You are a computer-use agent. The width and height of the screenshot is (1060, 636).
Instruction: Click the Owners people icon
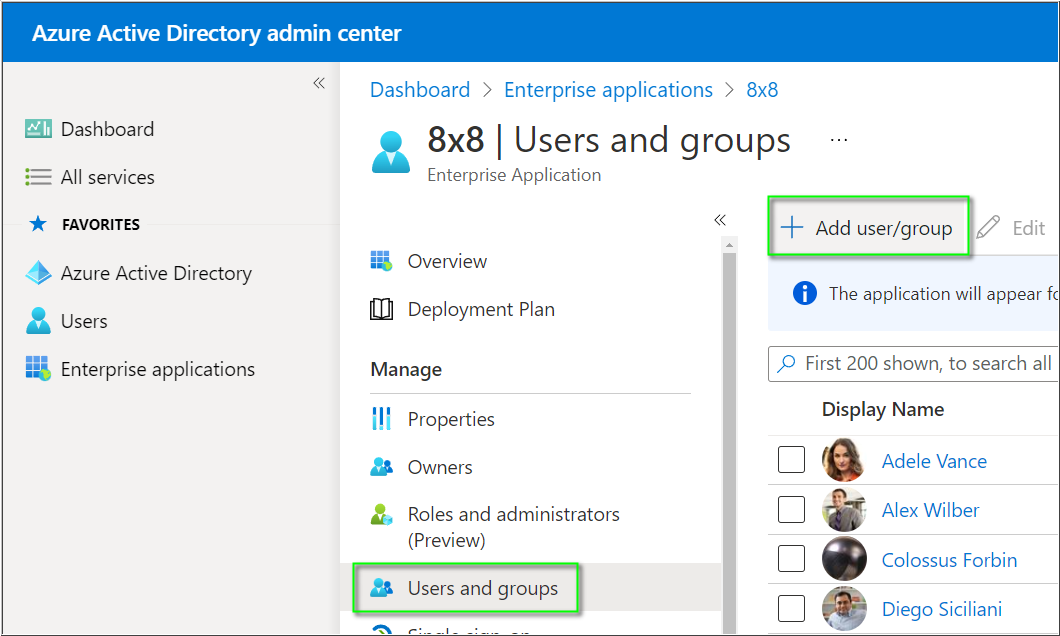[x=381, y=467]
